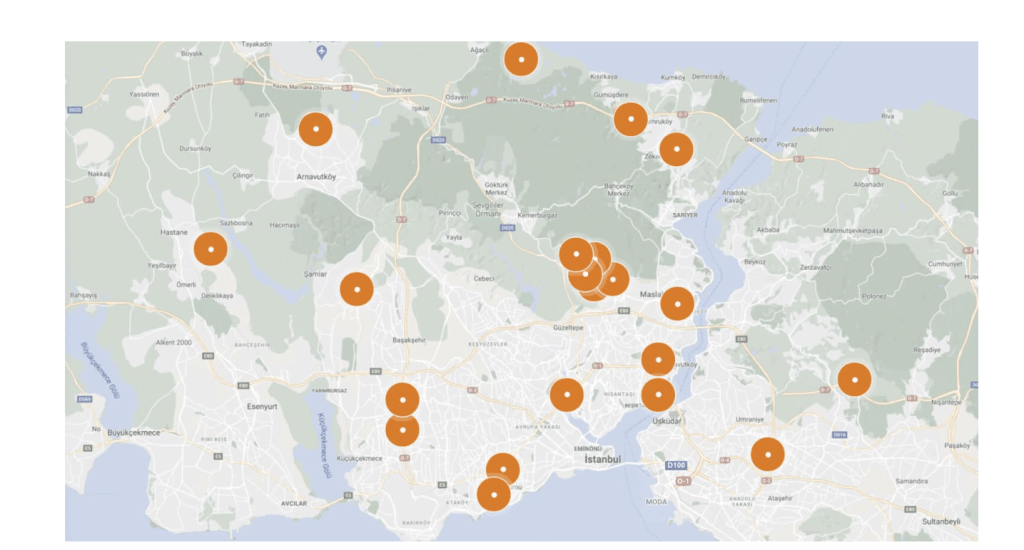The height and width of the screenshot is (550, 1024).
Task: Click the easternmost orange marker near Reşadiye
Action: point(854,379)
